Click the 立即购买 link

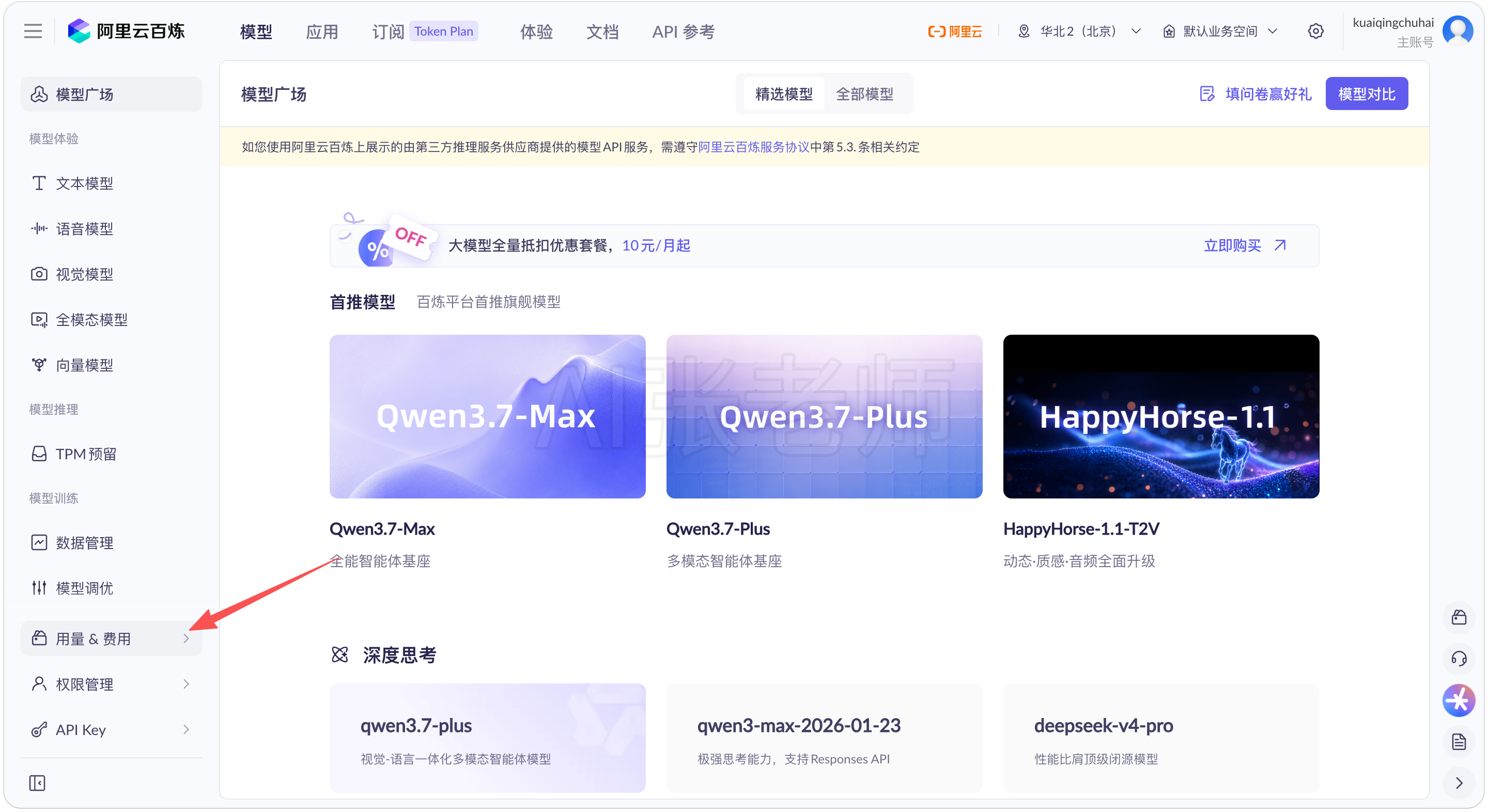point(1245,245)
